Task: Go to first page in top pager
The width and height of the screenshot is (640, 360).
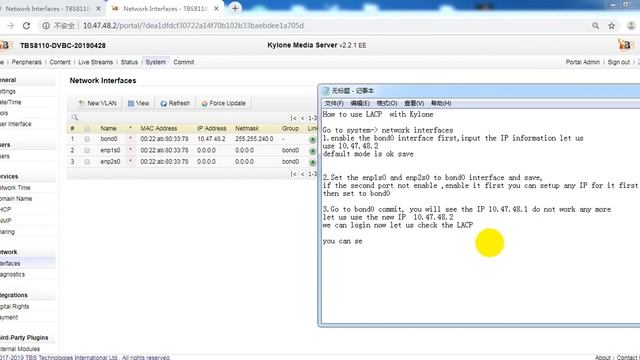Action: [x=293, y=118]
